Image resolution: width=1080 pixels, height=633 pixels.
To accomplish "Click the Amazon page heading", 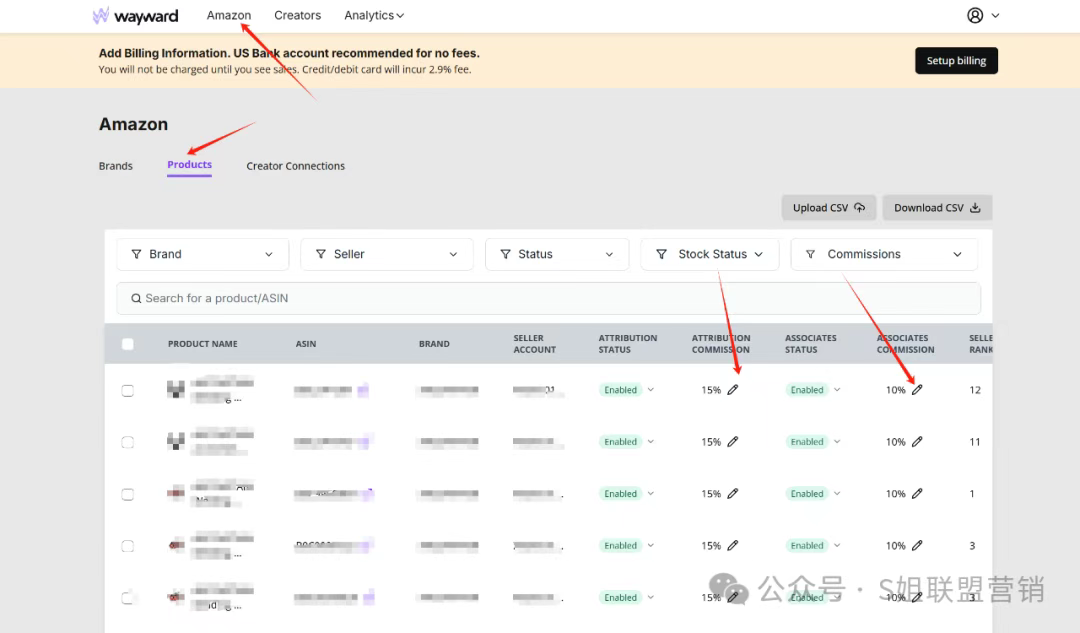I will 134,124.
